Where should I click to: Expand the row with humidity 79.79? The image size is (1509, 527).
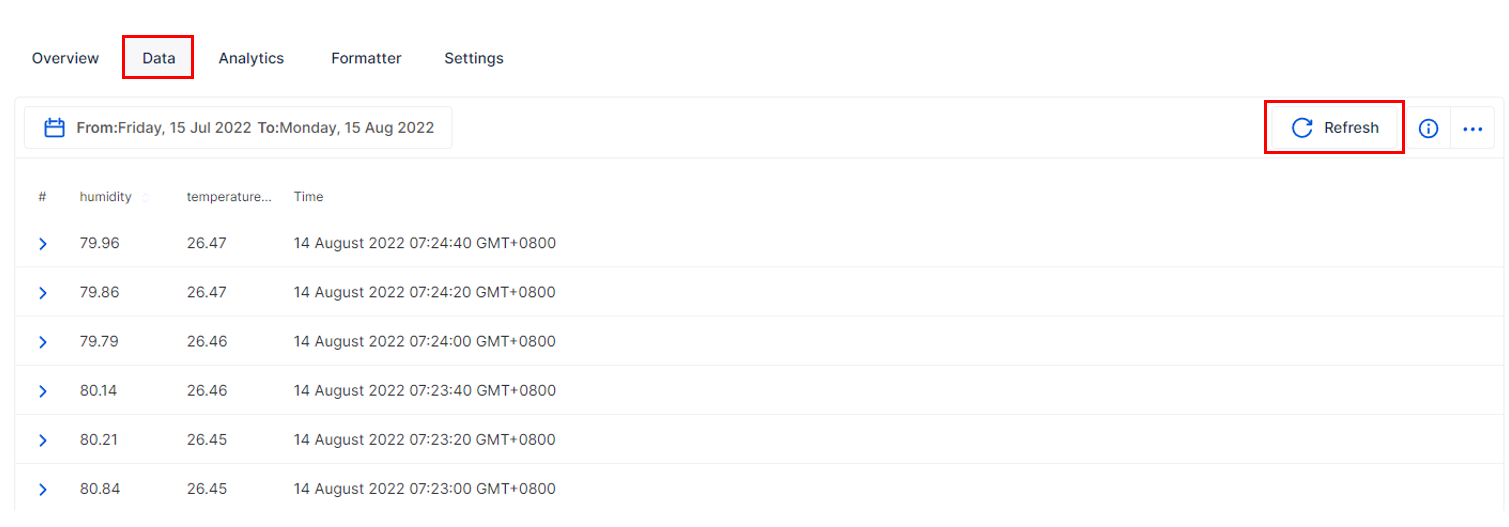pos(43,342)
